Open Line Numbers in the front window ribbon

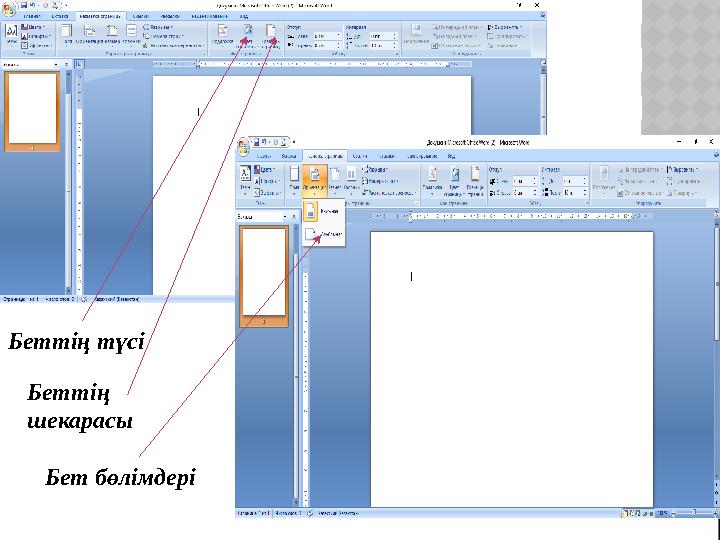(379, 181)
